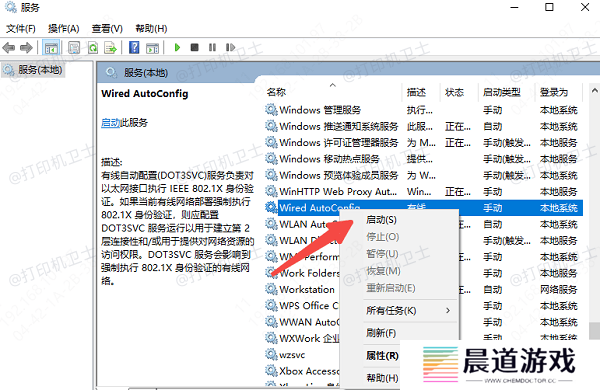Select 服务(本地) node in the left tree

(33, 70)
